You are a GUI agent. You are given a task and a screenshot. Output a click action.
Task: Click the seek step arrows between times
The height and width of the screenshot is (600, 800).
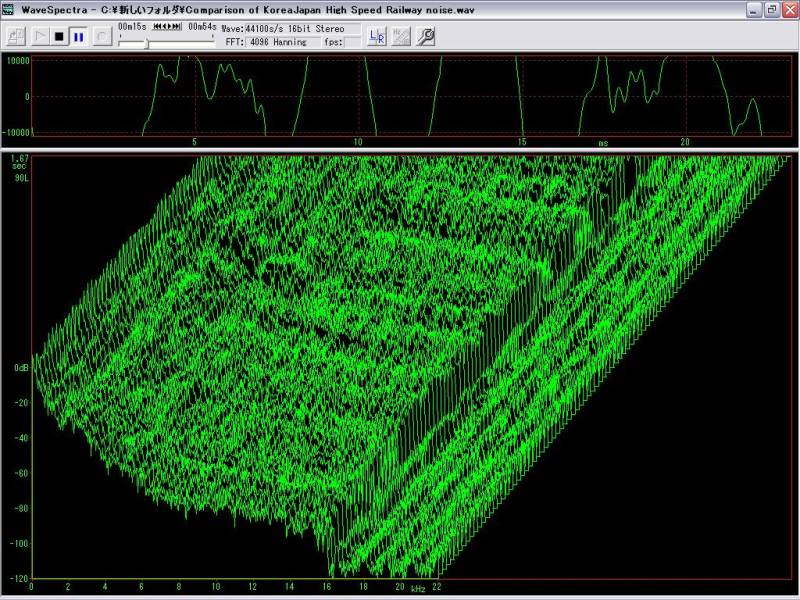pyautogui.click(x=167, y=28)
